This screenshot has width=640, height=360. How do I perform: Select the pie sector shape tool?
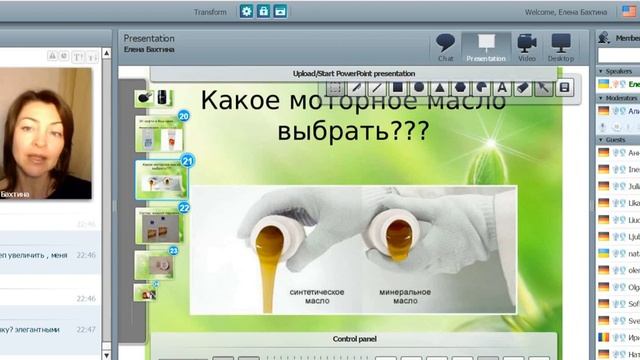481,87
